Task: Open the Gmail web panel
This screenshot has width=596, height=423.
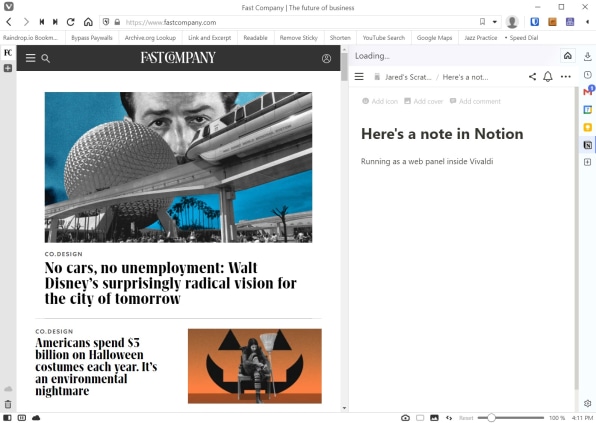Action: click(588, 91)
